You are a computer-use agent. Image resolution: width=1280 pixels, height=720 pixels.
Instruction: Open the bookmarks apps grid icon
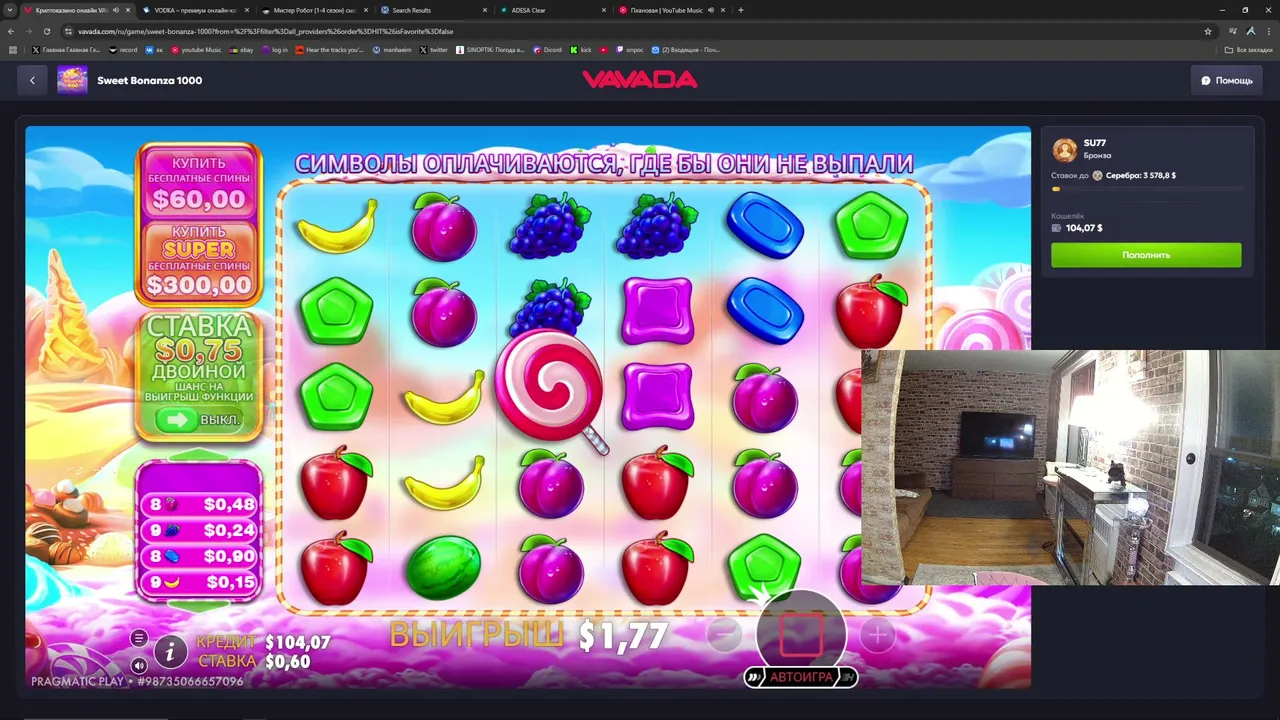tap(12, 50)
